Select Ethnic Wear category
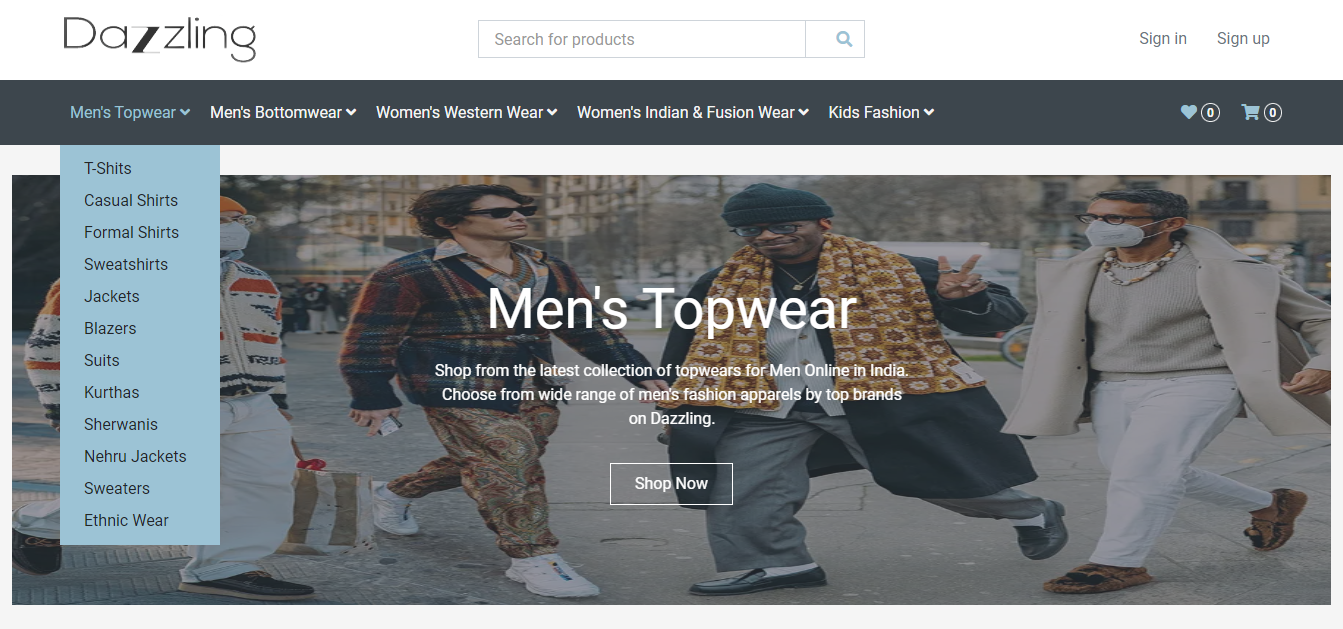This screenshot has height=629, width=1343. pyautogui.click(x=126, y=520)
